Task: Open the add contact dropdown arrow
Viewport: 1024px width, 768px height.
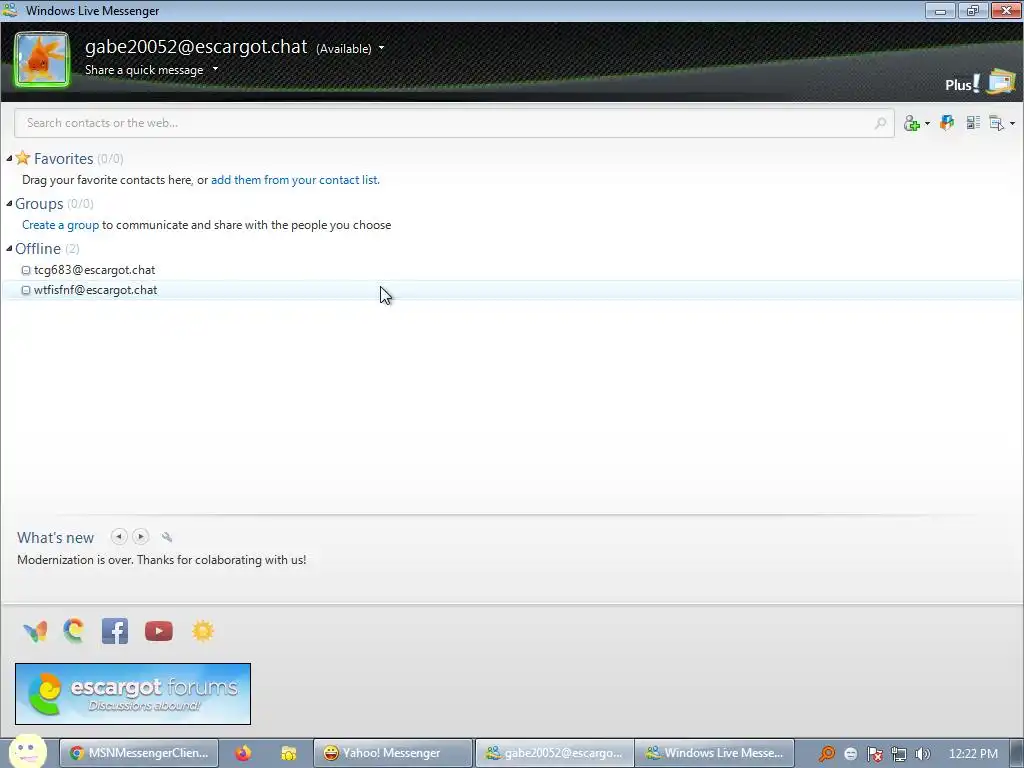Action: click(x=927, y=123)
